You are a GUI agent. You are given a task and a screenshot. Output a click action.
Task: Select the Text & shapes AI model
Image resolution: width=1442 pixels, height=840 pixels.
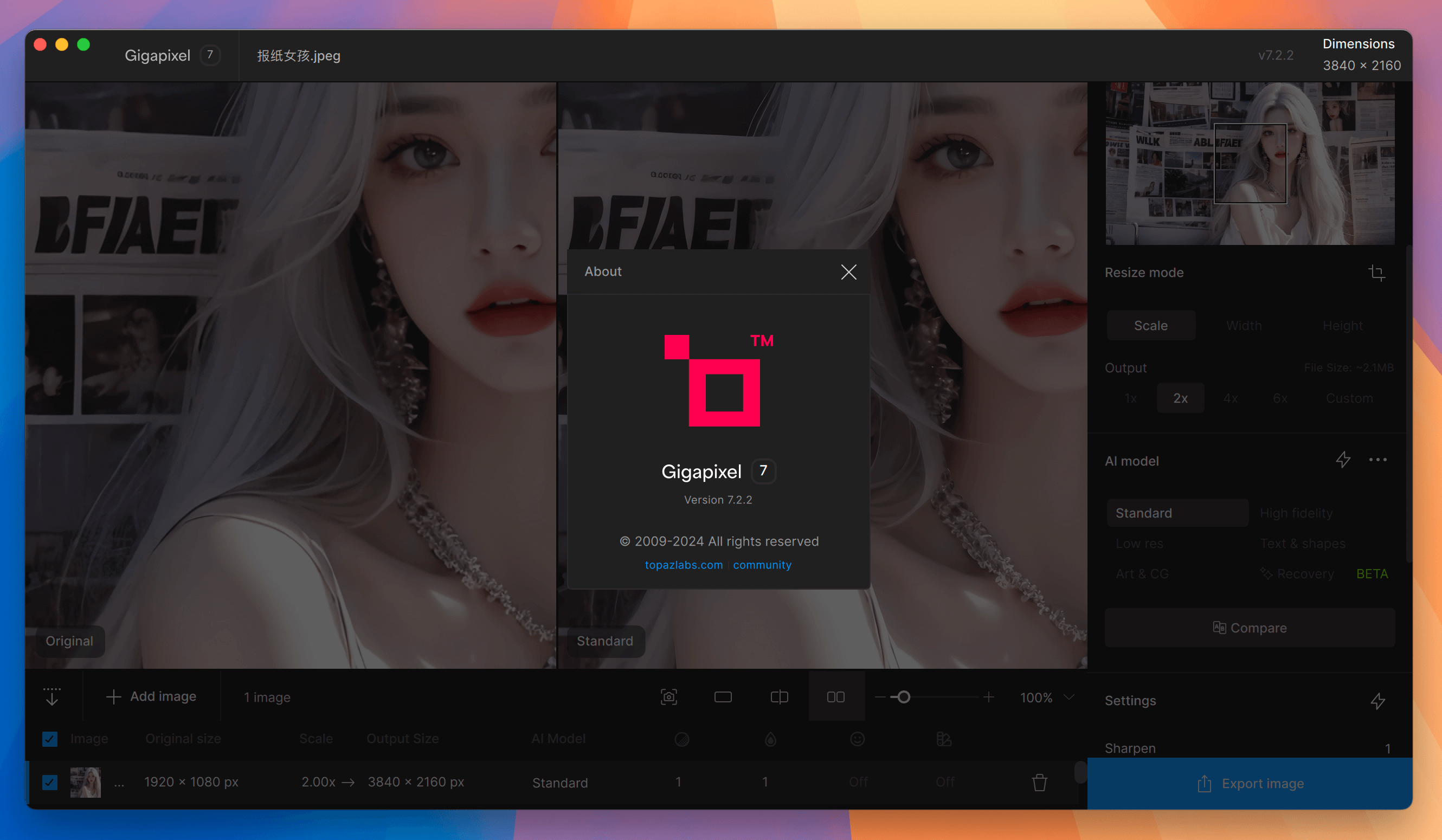[x=1302, y=544]
